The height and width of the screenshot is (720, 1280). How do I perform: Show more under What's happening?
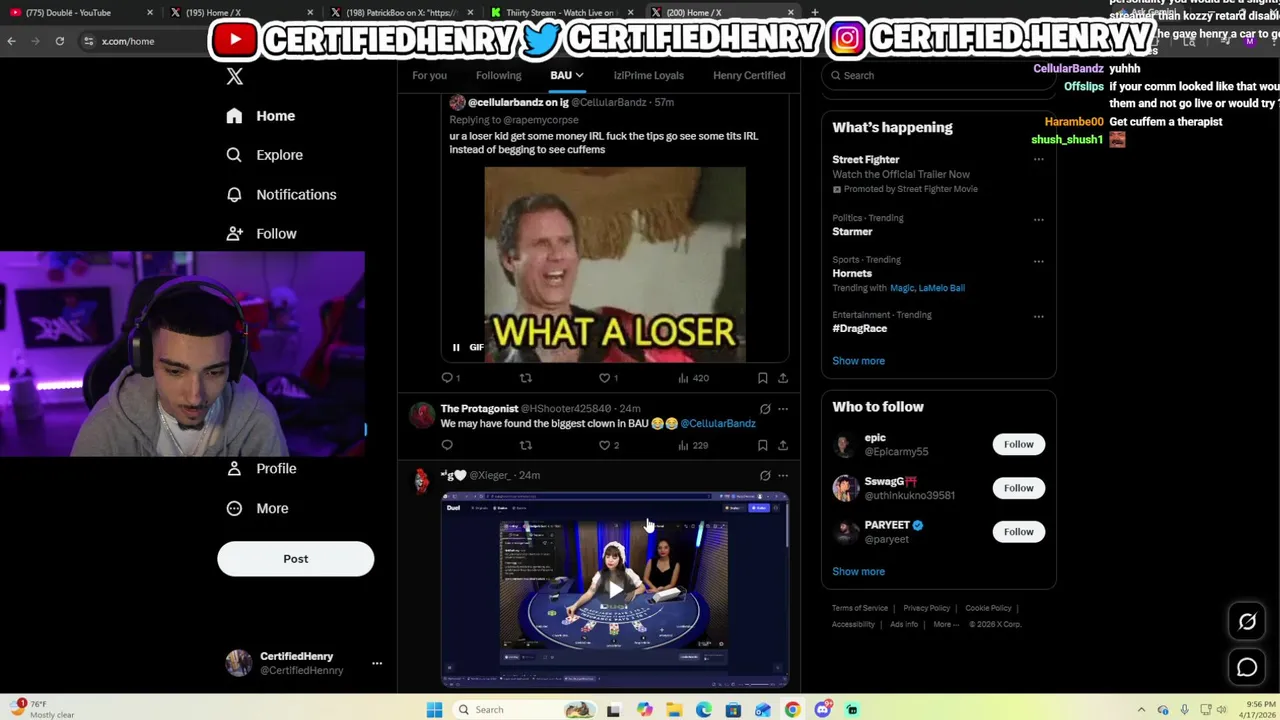(x=858, y=361)
